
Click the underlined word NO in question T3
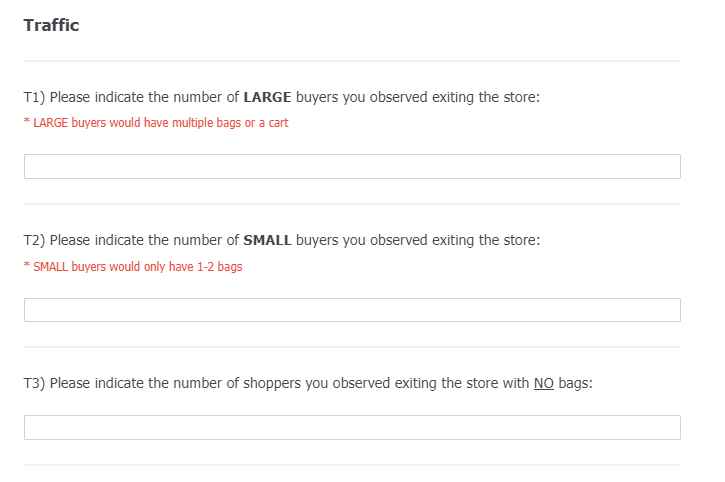544,384
